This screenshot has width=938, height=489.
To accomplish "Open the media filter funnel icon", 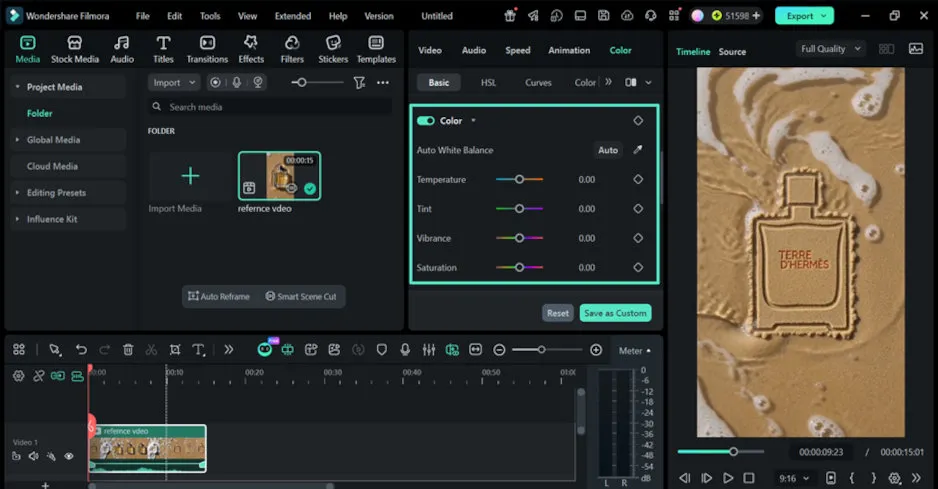I will coord(359,83).
